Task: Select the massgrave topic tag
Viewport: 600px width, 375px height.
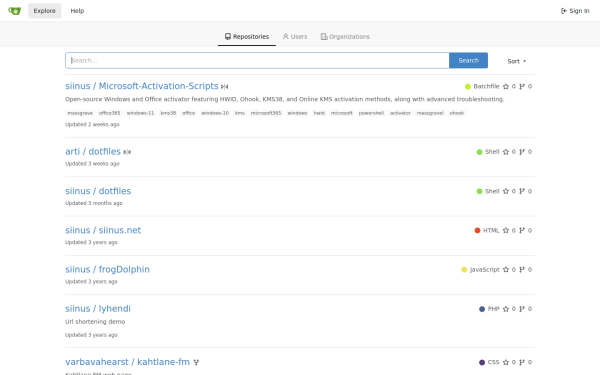Action: point(80,113)
